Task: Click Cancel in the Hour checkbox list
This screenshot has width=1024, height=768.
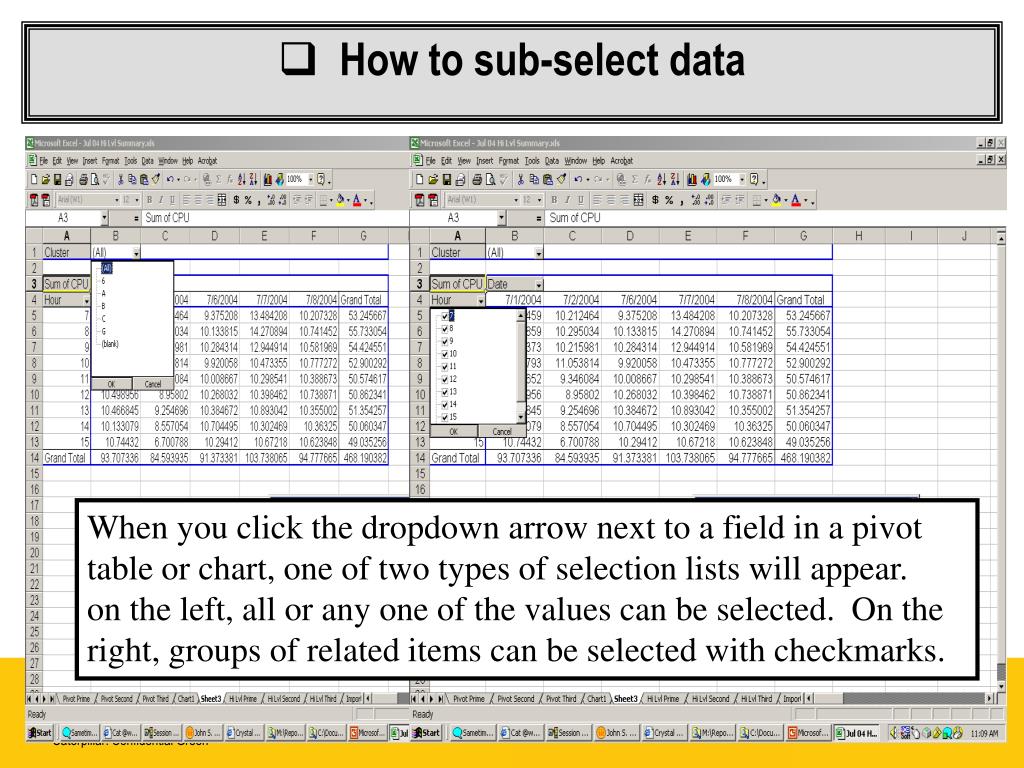Action: click(x=502, y=432)
